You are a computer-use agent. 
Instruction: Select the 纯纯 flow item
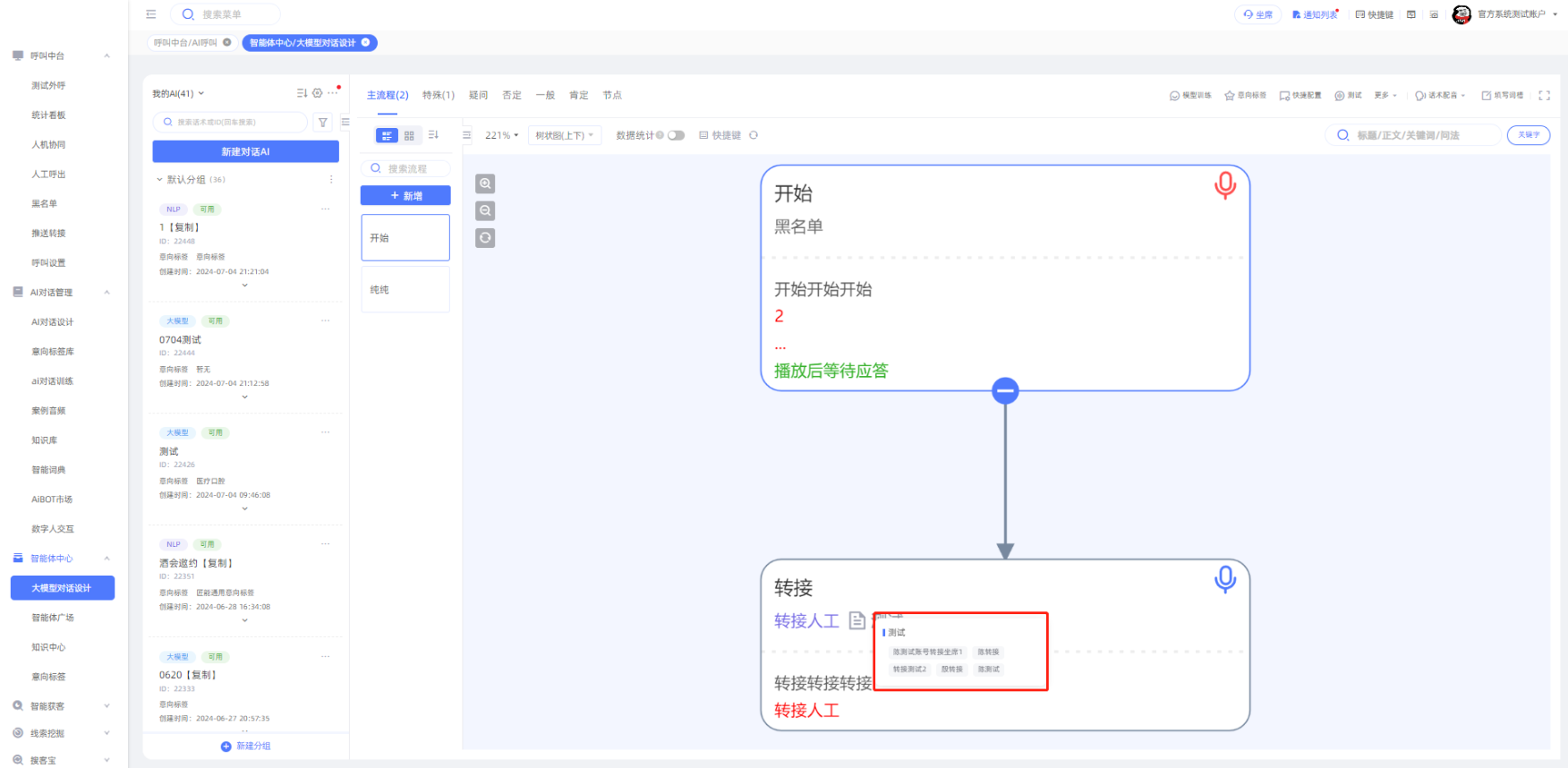point(405,290)
